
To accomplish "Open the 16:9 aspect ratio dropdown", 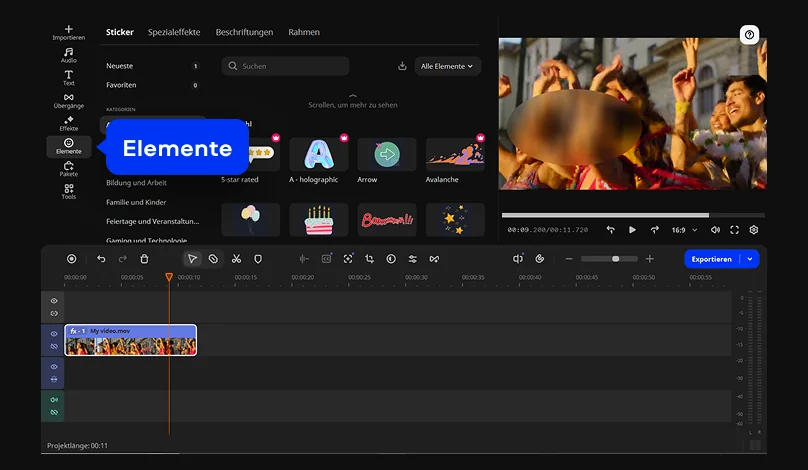I will tap(684, 230).
